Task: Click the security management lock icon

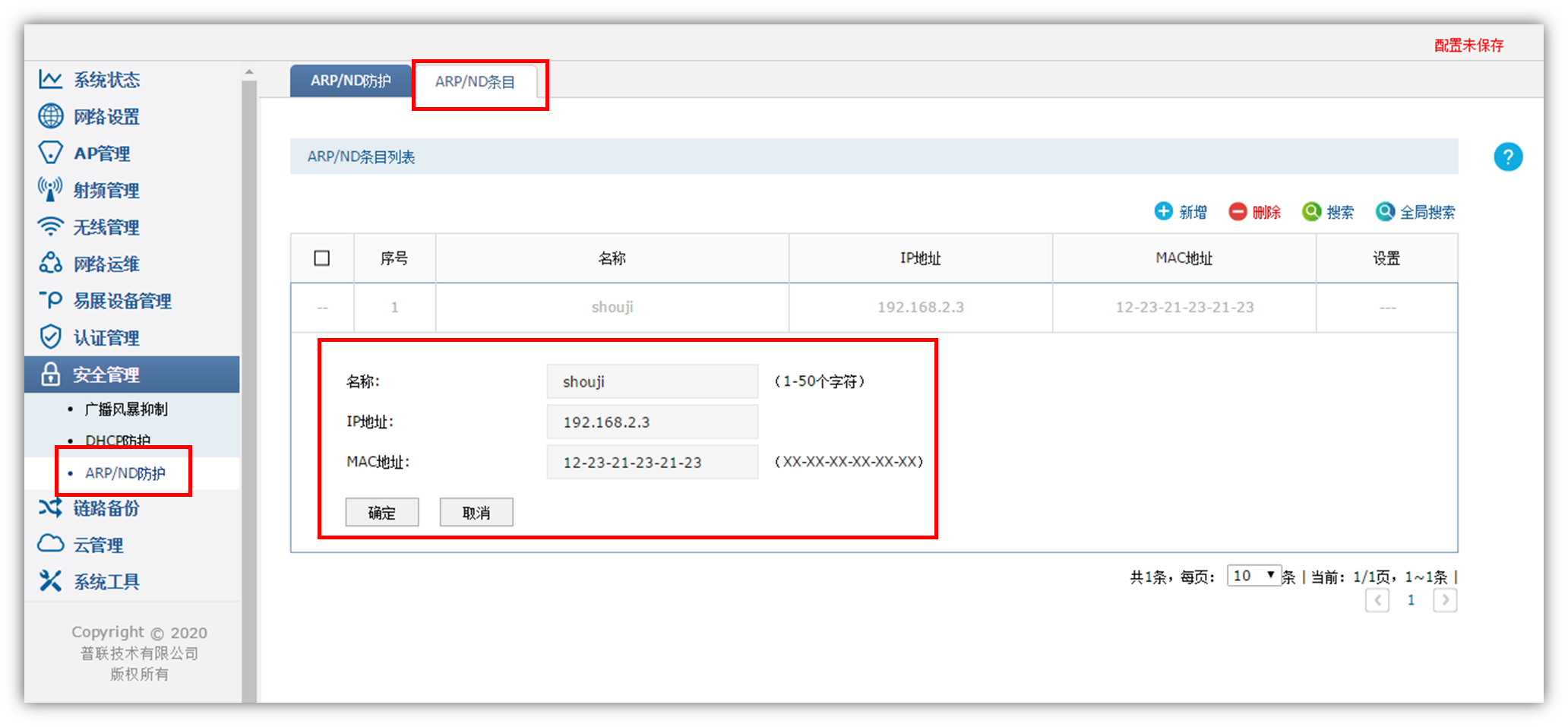Action: (50, 374)
